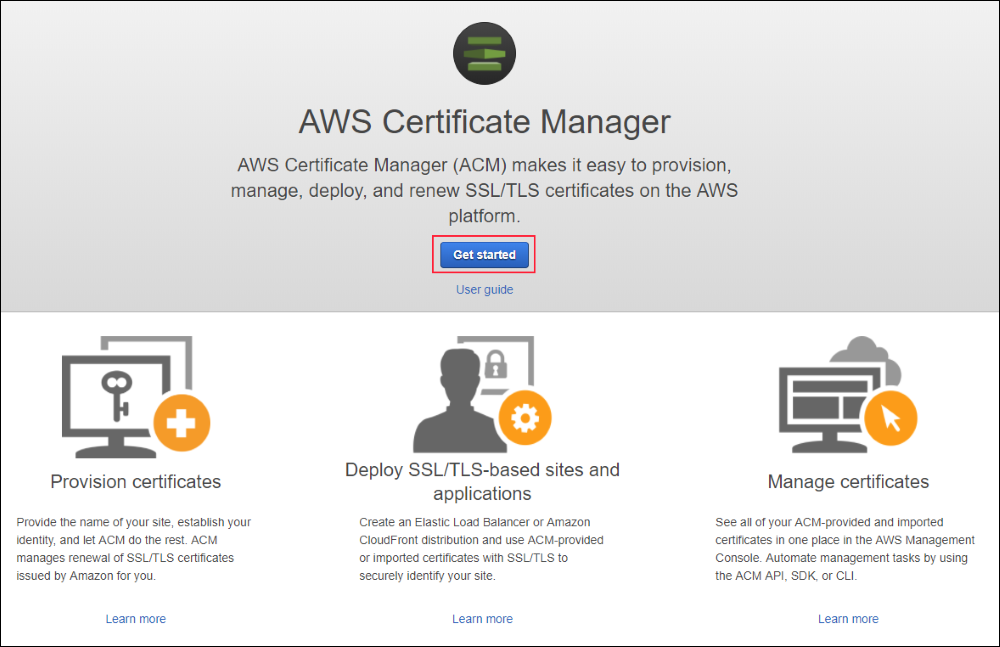Click the Deploy SSL/TLS-based sites and applications heading
The width and height of the screenshot is (1000, 647).
(482, 482)
